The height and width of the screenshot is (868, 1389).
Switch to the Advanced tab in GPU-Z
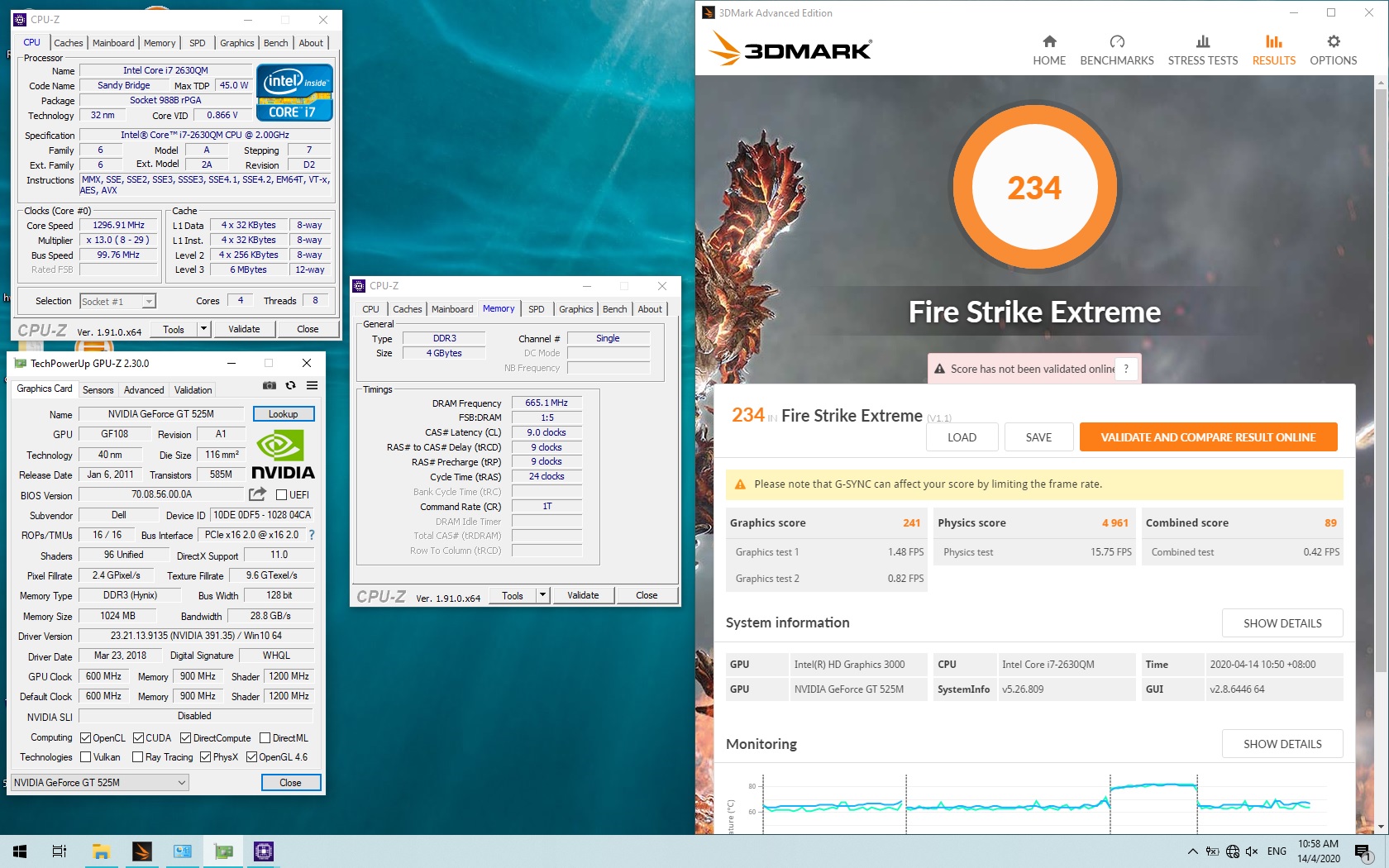click(x=144, y=390)
